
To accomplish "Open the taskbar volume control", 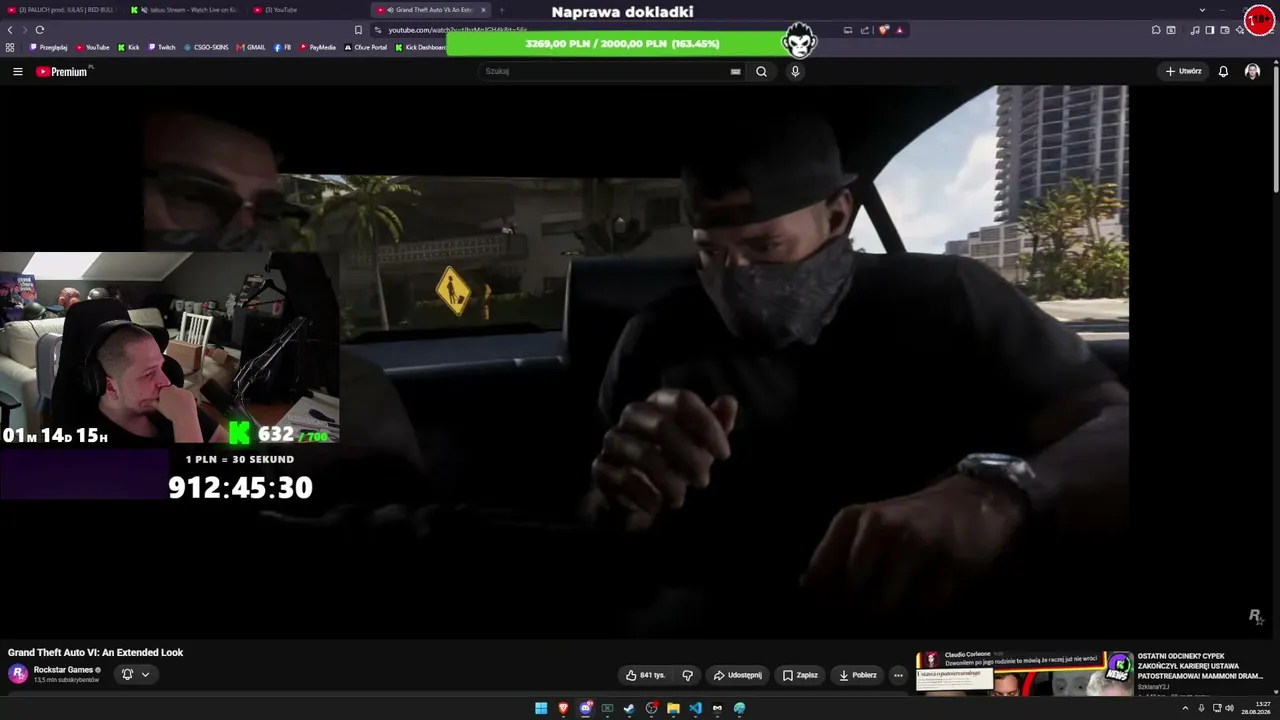I will (1229, 708).
